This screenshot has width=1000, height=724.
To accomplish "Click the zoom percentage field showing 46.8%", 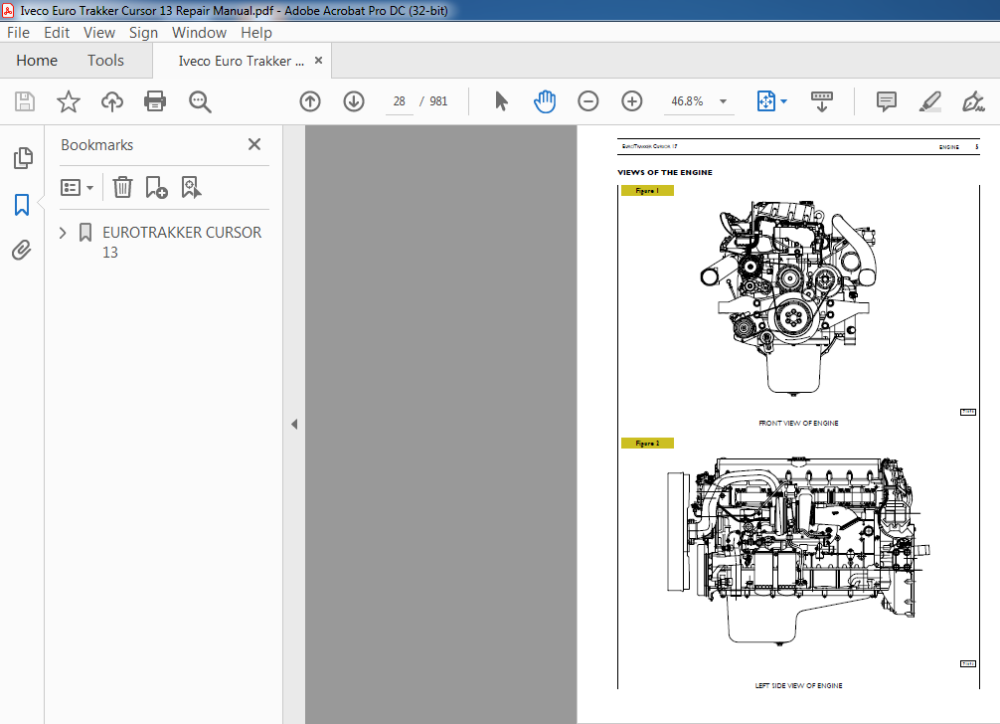I will [687, 101].
